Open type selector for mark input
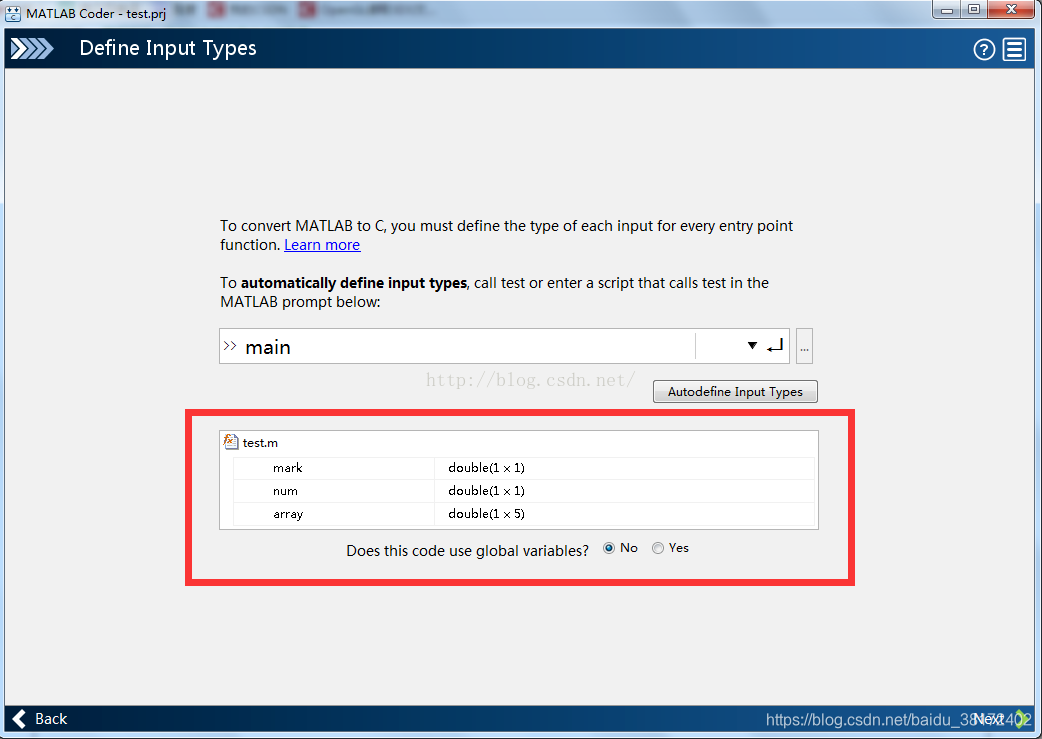Image resolution: width=1042 pixels, height=739 pixels. tap(486, 467)
